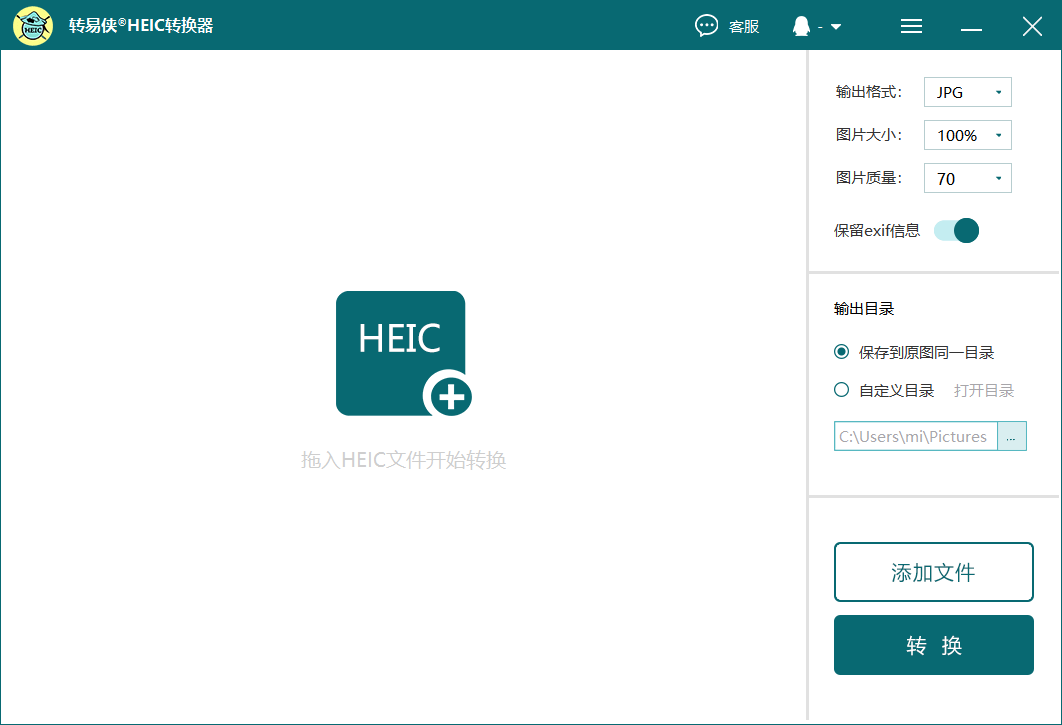The image size is (1062, 725).
Task: Click the browse button beside the output path
Action: coord(1011,436)
